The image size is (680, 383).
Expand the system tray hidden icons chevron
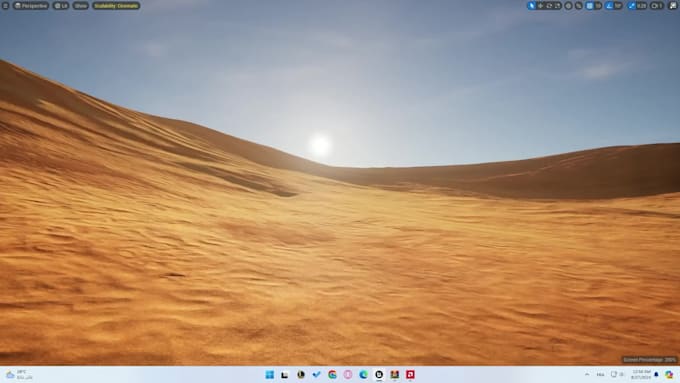click(587, 374)
